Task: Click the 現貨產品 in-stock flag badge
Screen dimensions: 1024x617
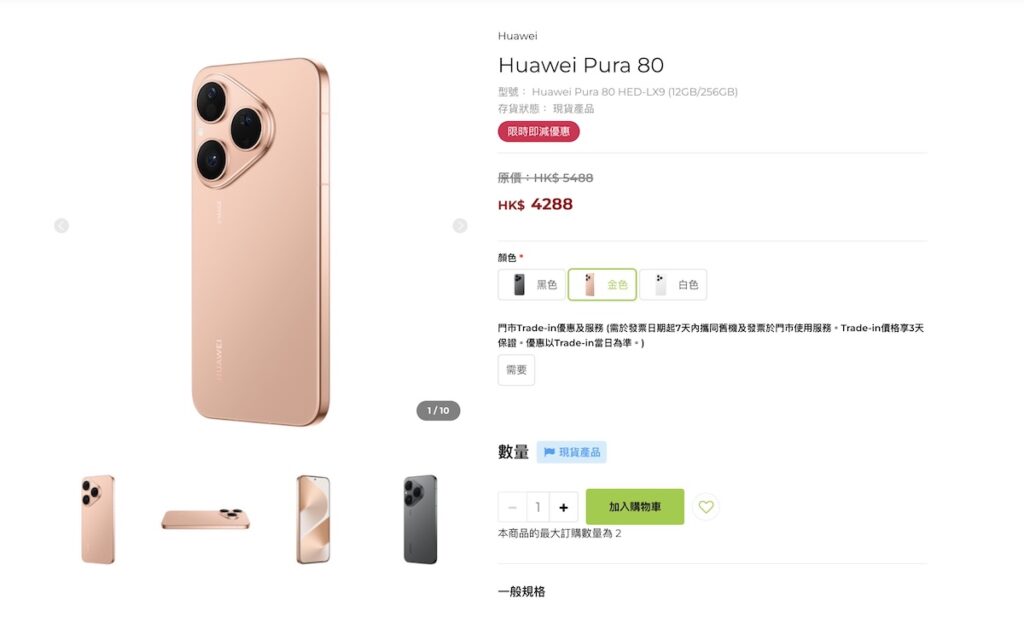Action: (571, 452)
